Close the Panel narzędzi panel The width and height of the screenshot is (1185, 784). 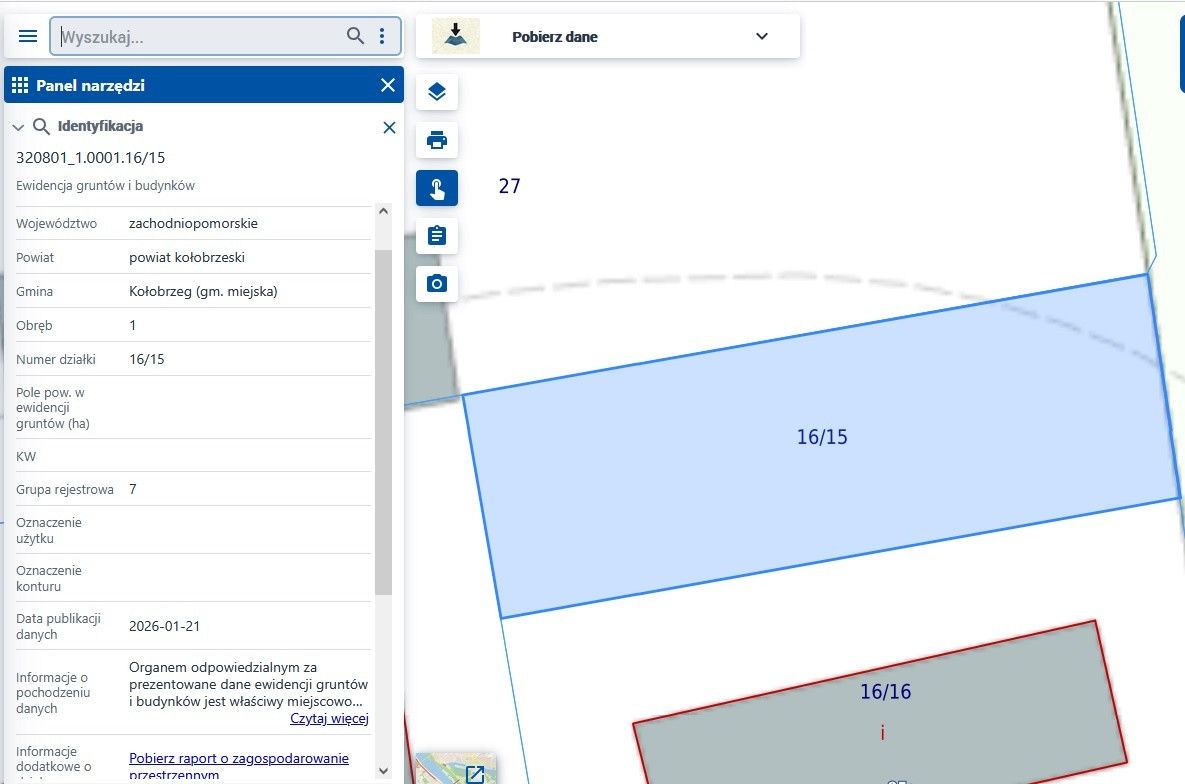[388, 85]
